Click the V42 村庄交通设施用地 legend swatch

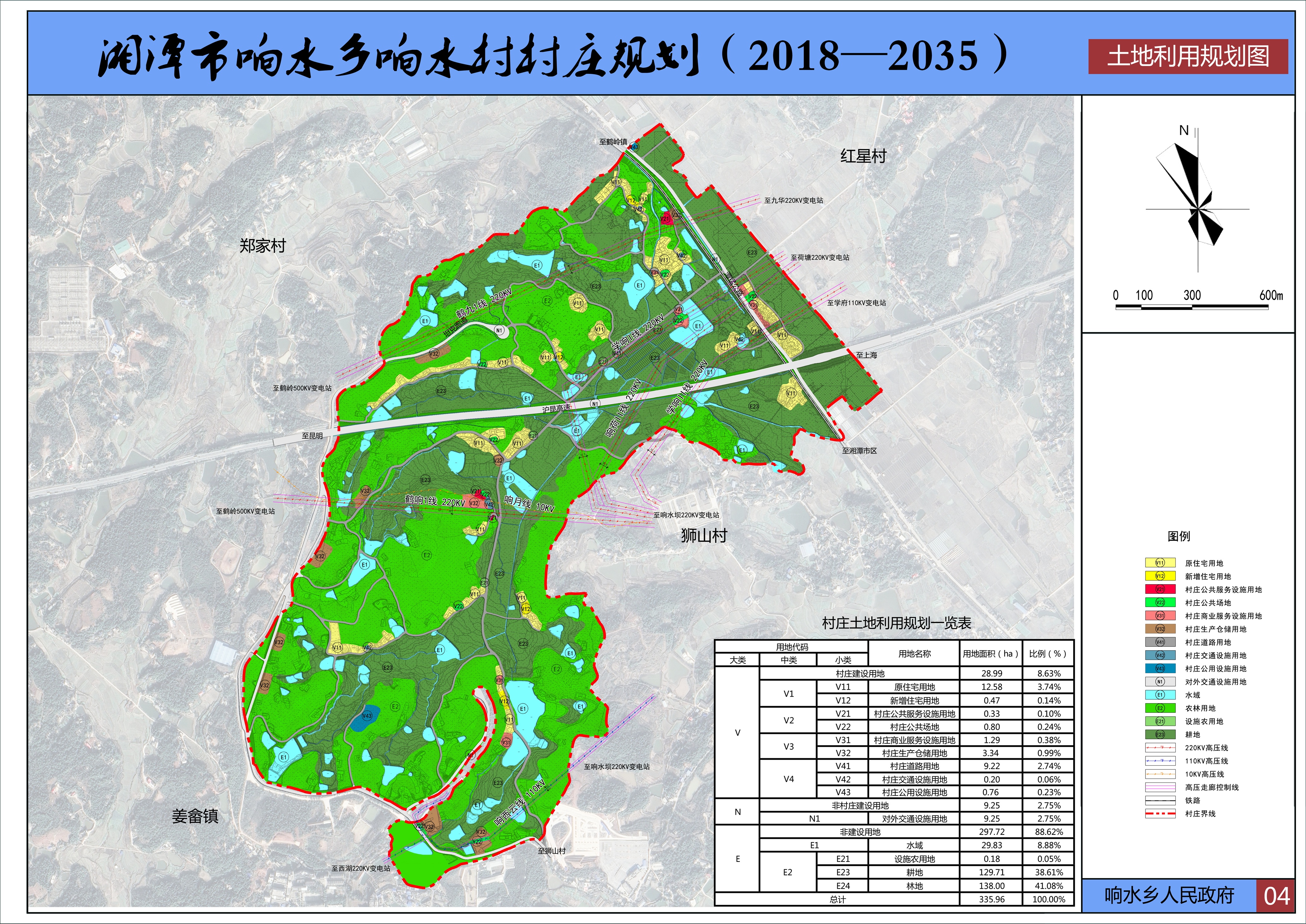pos(1160,655)
